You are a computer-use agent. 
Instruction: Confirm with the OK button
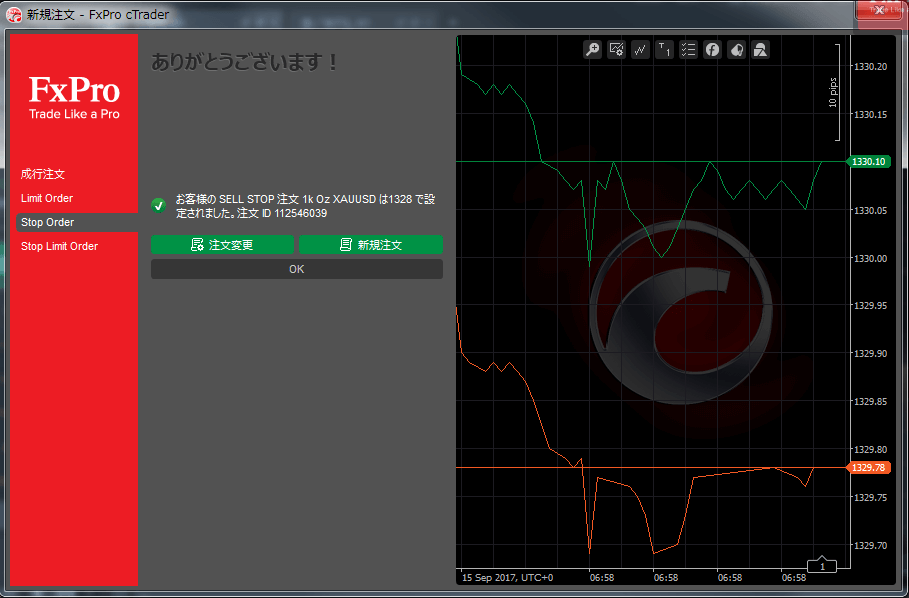point(297,269)
